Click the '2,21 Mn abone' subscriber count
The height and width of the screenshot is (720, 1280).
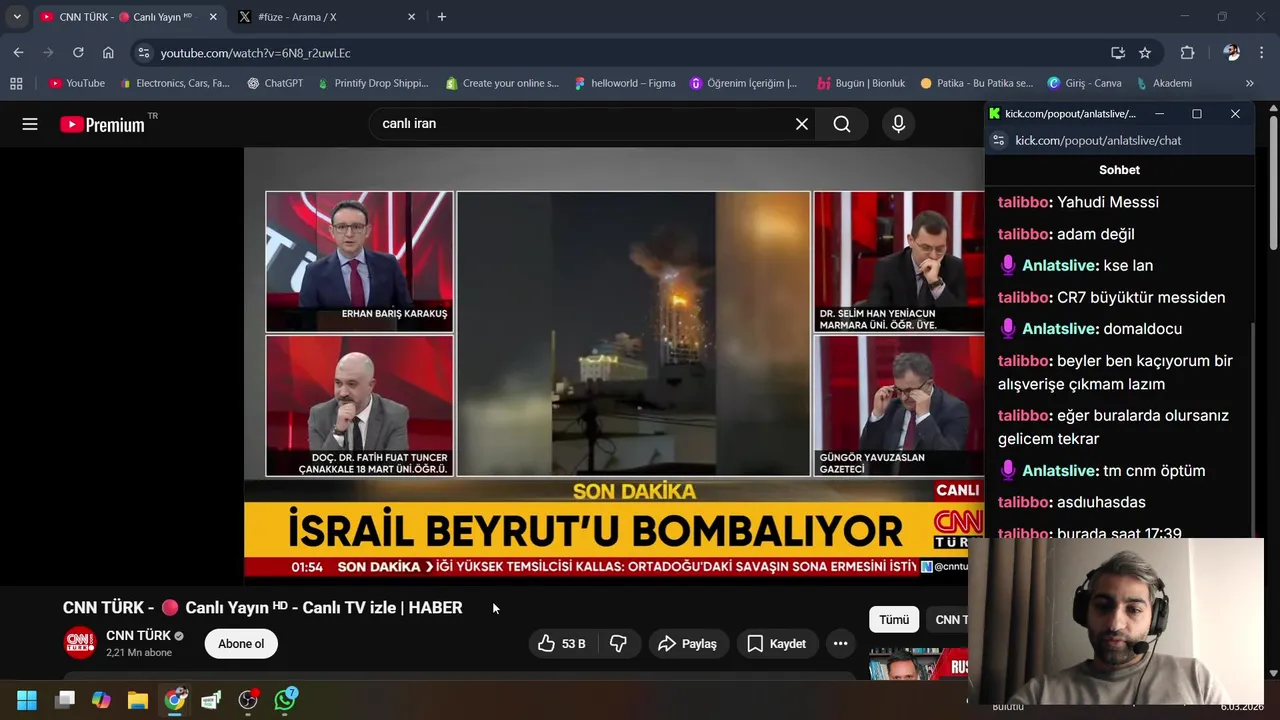click(139, 653)
